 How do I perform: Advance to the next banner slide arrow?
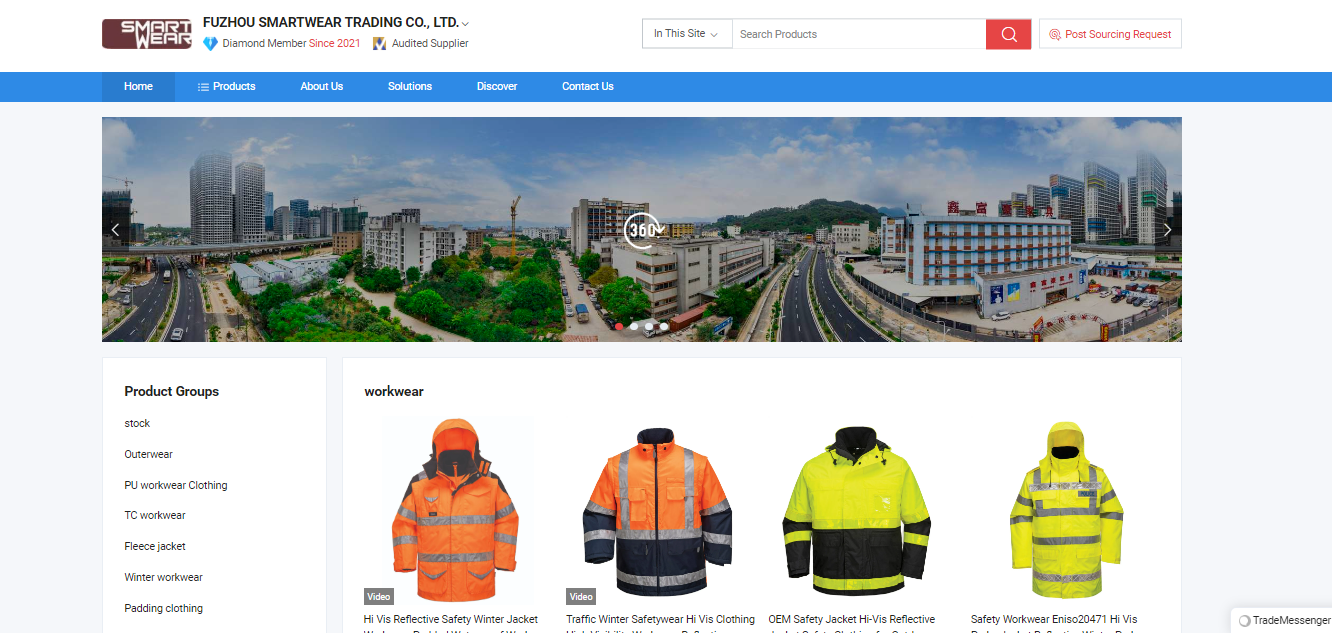tap(1167, 230)
